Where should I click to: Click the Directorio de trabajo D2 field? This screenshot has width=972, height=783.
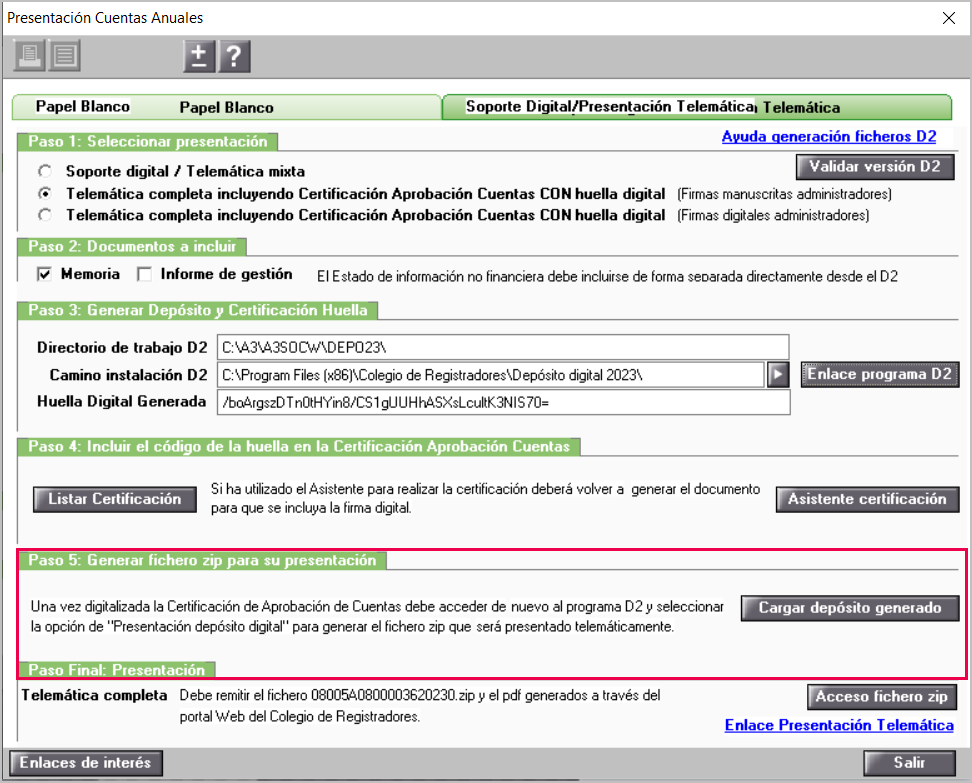click(x=502, y=348)
